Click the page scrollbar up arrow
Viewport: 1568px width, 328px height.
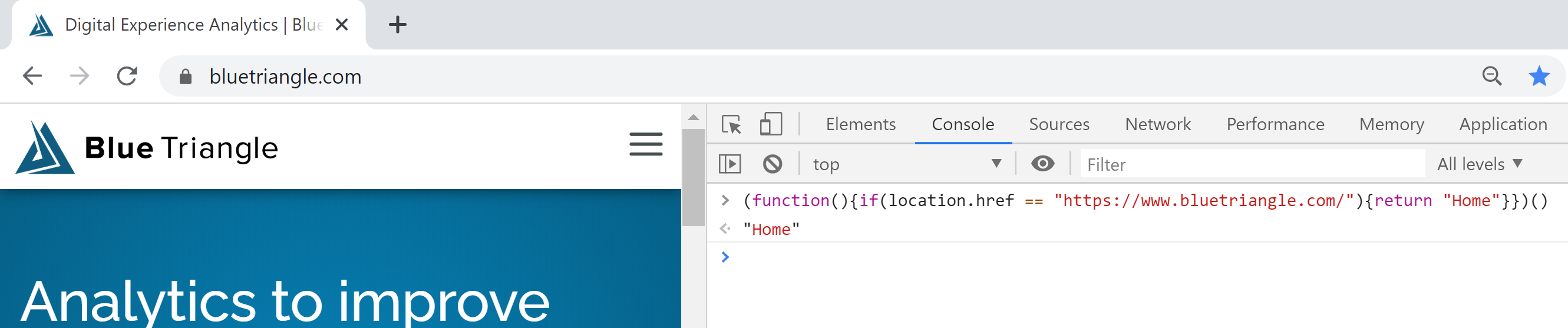point(694,117)
